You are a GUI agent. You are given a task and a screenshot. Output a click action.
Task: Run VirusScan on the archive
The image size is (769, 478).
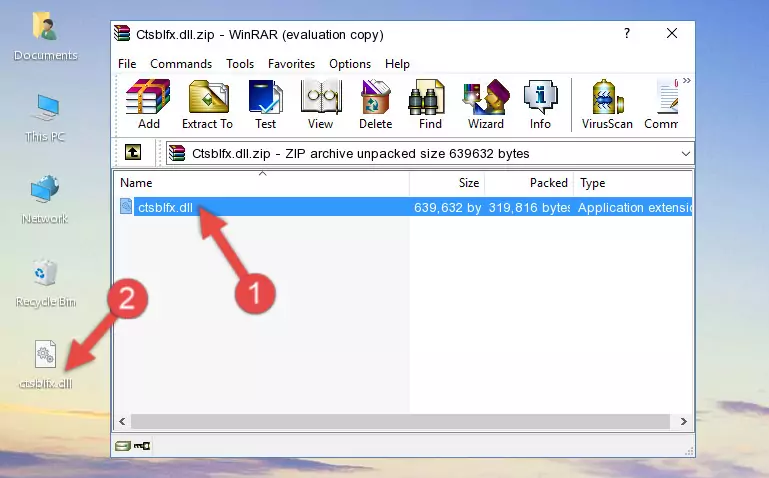(607, 104)
